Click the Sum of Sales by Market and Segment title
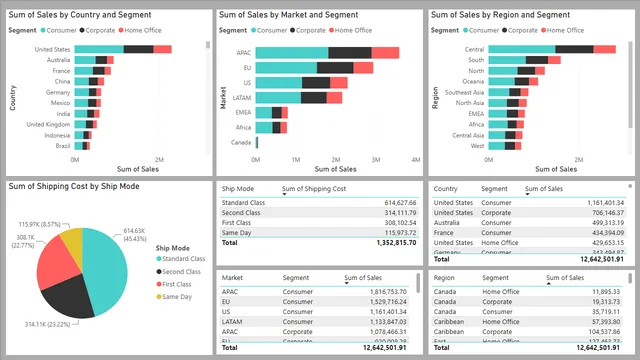 coord(288,15)
